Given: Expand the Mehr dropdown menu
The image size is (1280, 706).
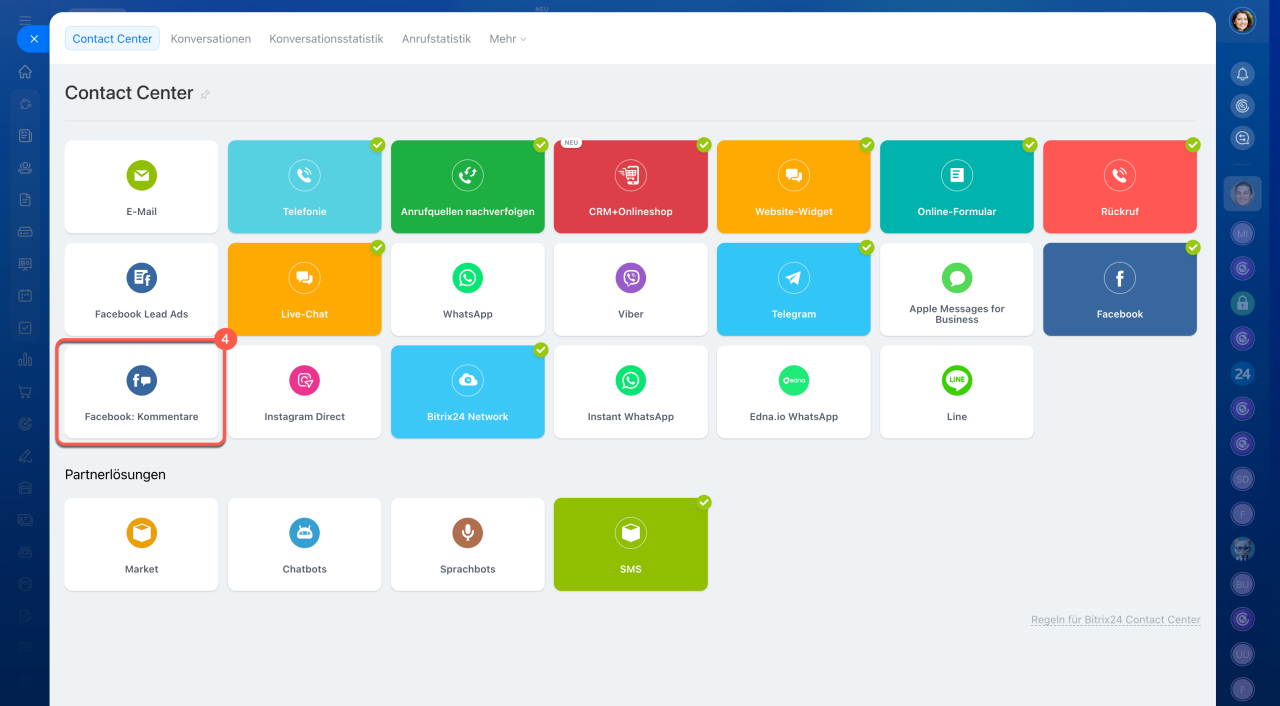Looking at the screenshot, I should point(507,39).
